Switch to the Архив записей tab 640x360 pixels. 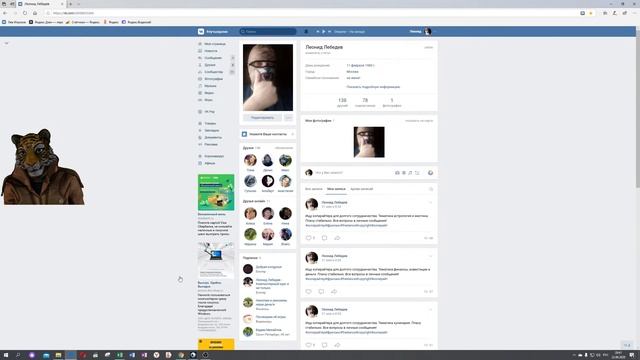[x=362, y=189]
